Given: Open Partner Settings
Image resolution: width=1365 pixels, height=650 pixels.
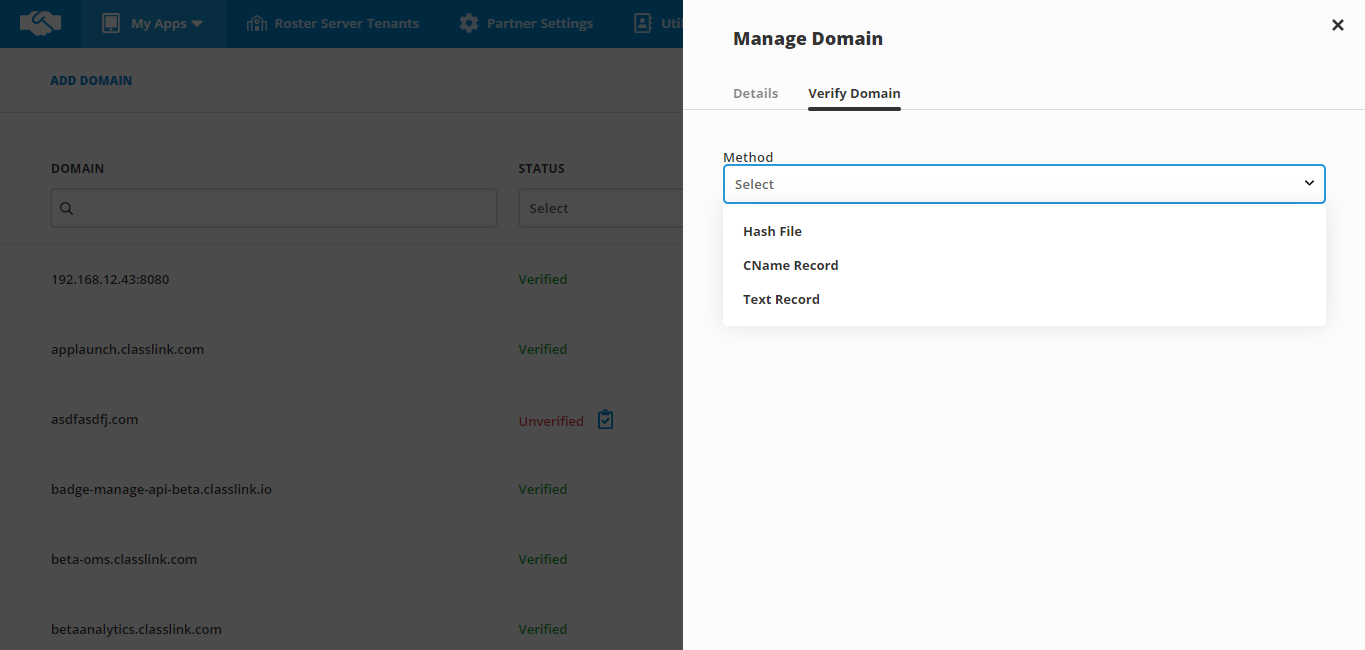Looking at the screenshot, I should pyautogui.click(x=526, y=23).
